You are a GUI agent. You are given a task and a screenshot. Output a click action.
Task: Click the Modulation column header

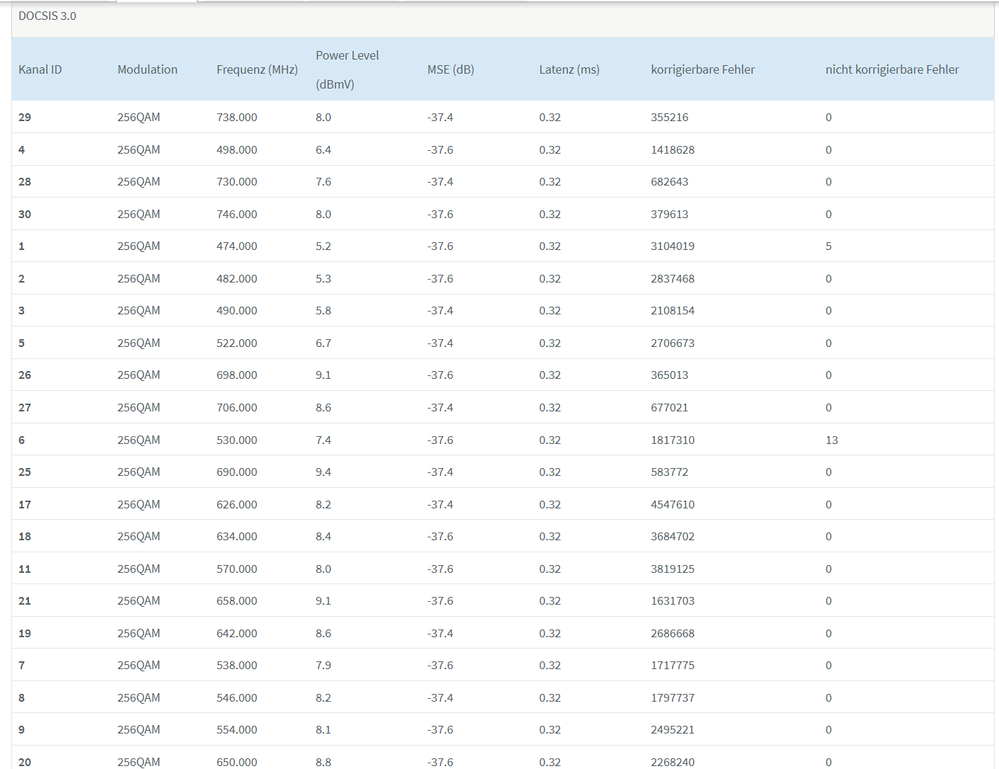147,69
